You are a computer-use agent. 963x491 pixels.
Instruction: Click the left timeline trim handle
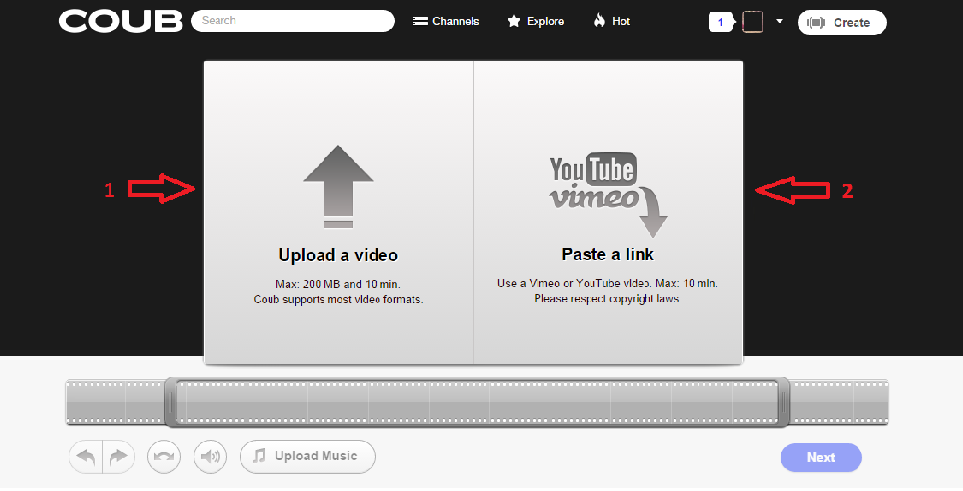(171, 403)
